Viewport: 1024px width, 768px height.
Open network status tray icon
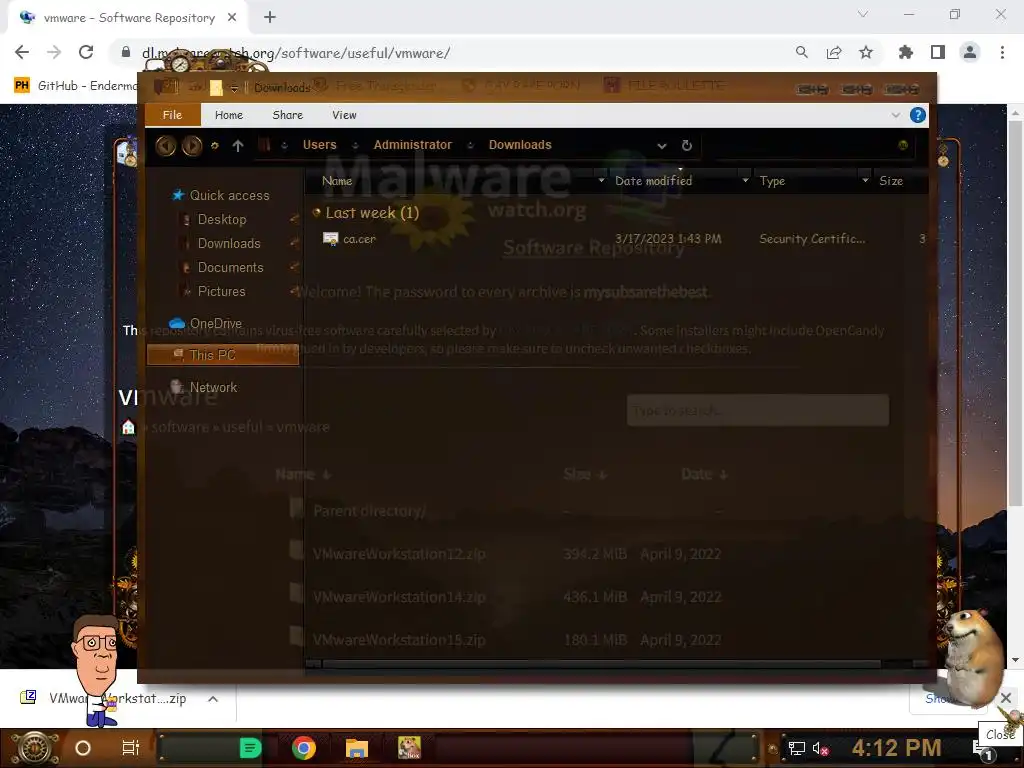[796, 748]
